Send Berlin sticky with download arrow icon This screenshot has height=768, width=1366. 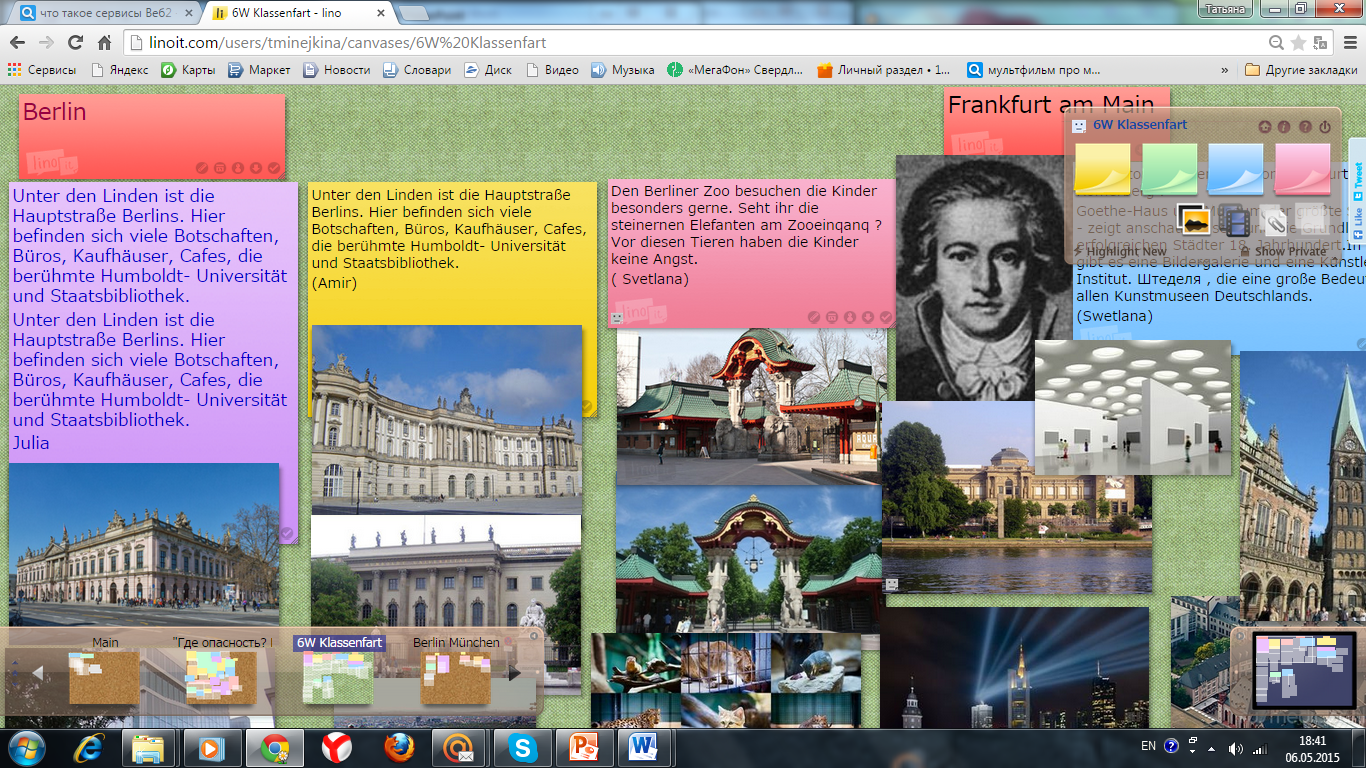(256, 168)
